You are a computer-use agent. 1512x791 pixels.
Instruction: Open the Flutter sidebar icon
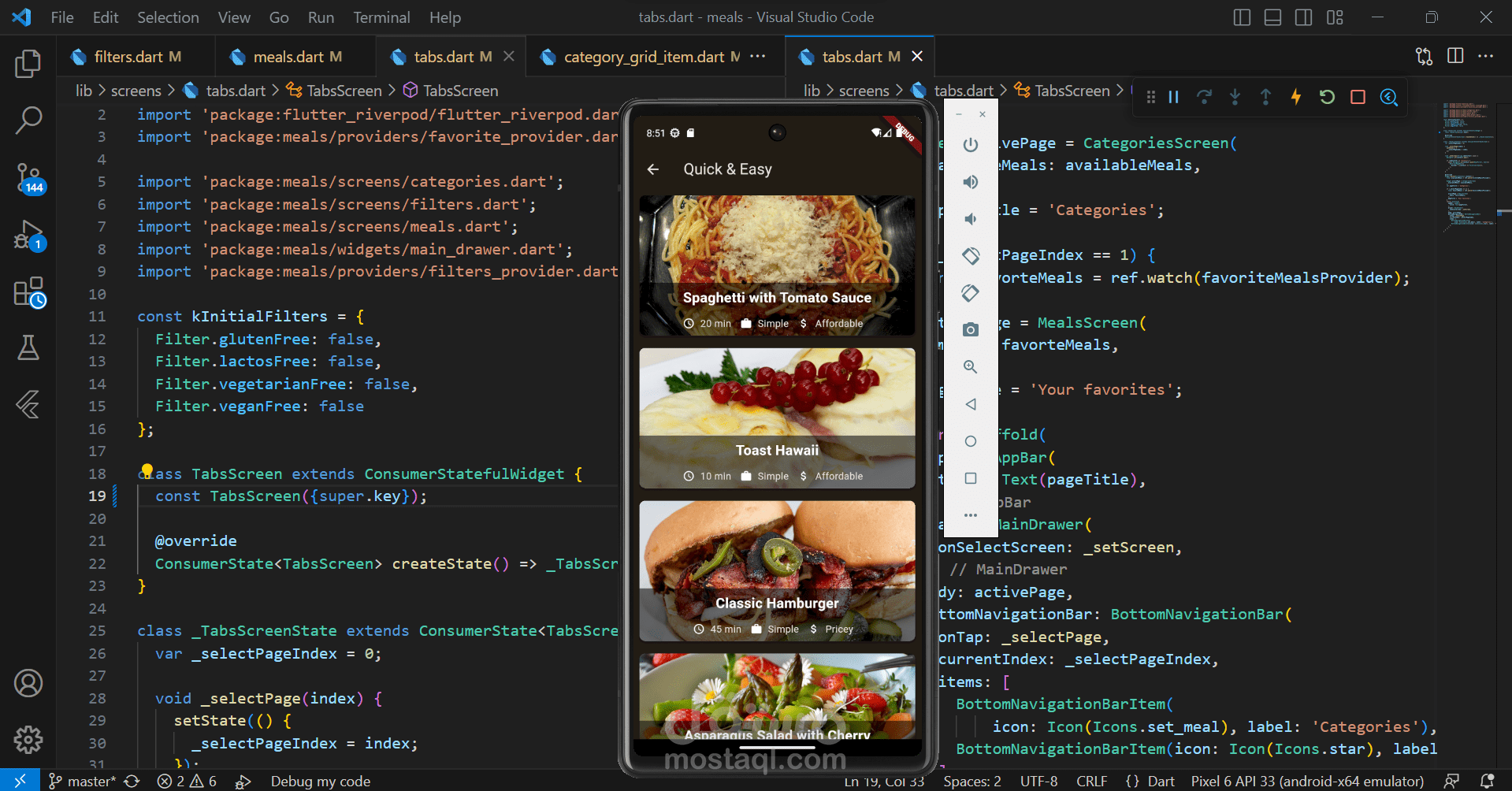[28, 404]
